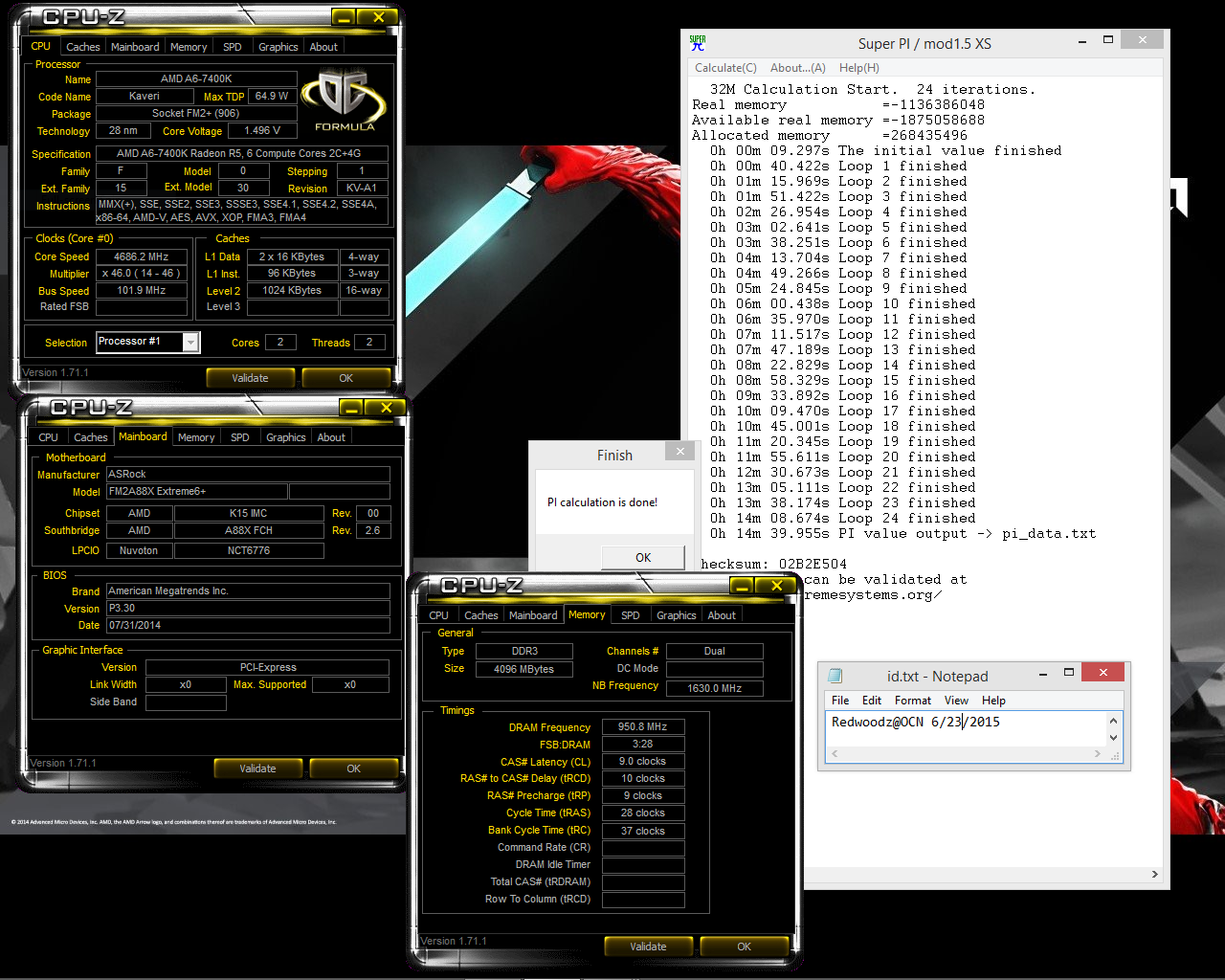Viewport: 1225px width, 980px height.
Task: Close the CPU-Z Memory window
Action: (x=776, y=586)
